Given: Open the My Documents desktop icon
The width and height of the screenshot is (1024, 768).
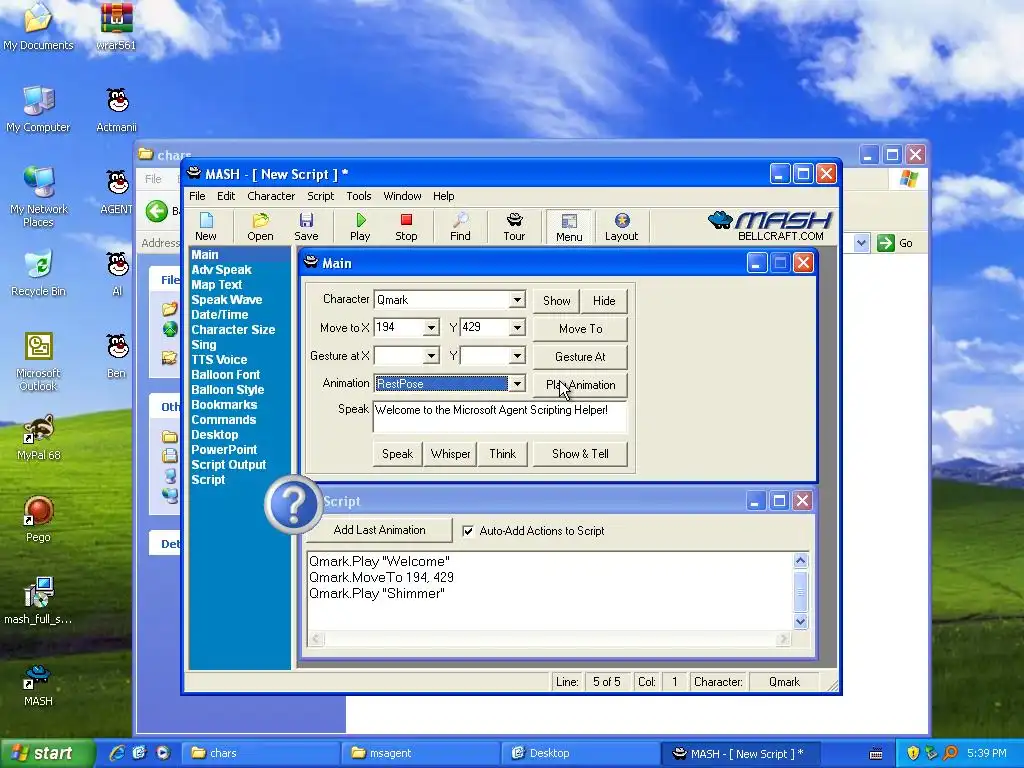Looking at the screenshot, I should (x=38, y=26).
